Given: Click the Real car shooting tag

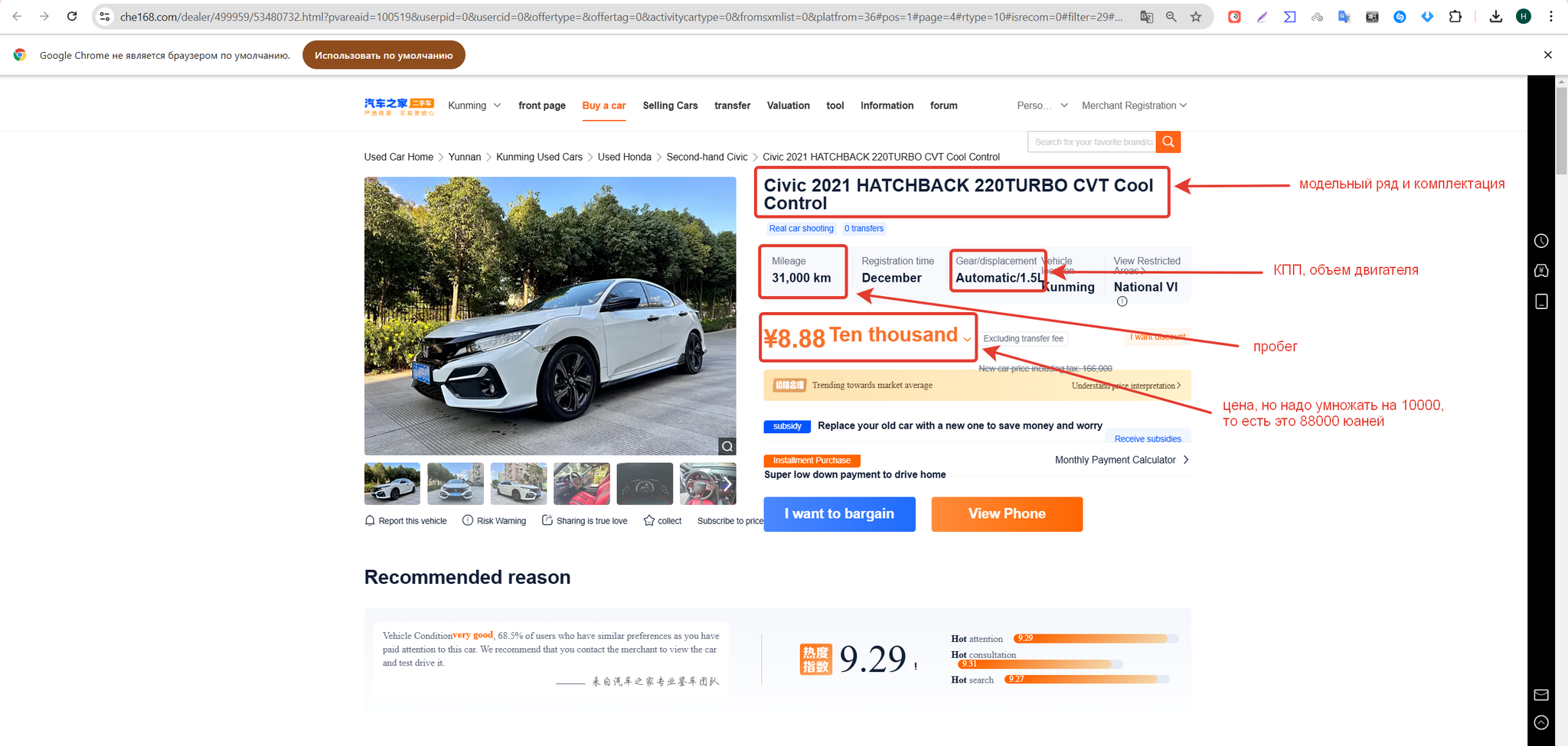Looking at the screenshot, I should (801, 229).
